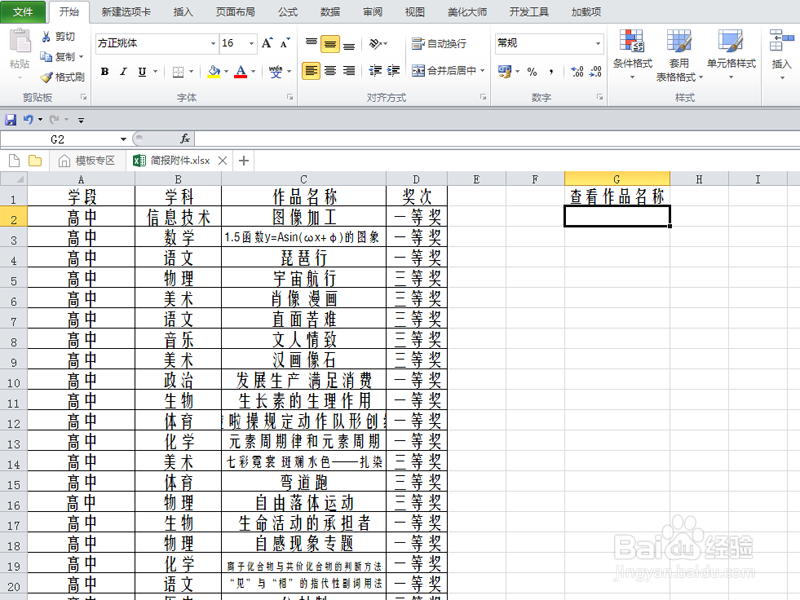The width and height of the screenshot is (800, 600).
Task: Toggle center horizontal alignment
Action: [x=330, y=71]
